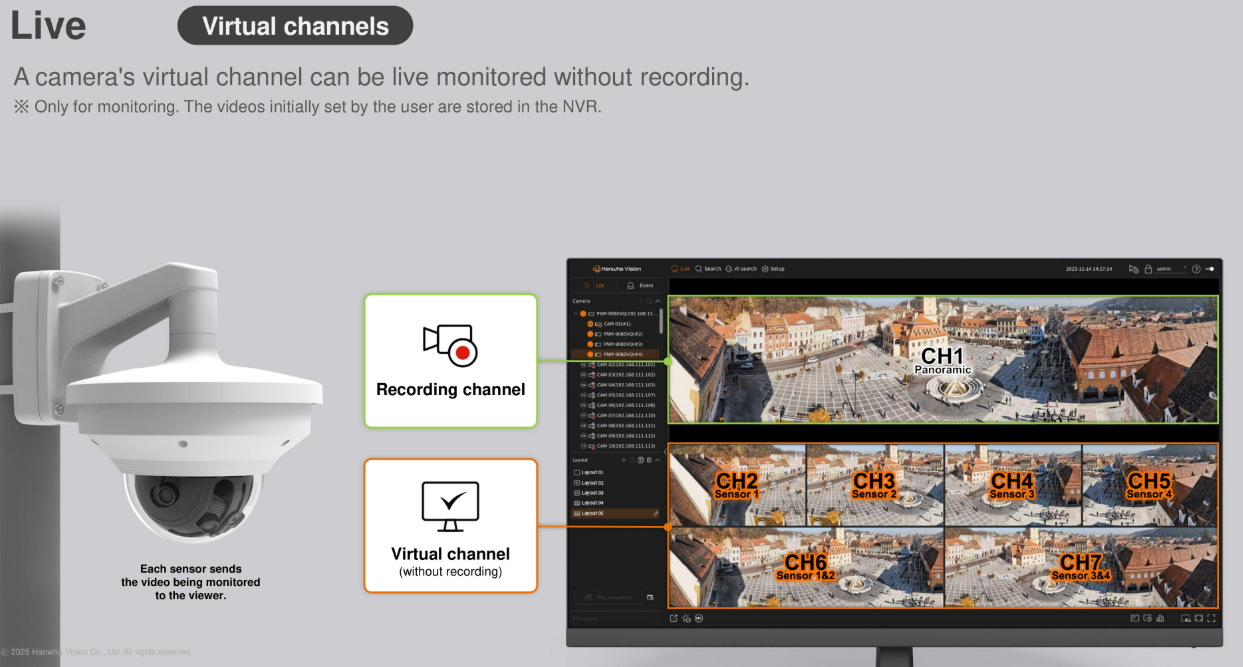Open the Live tab in top bar
Viewport: 1243px width, 667px height.
pyautogui.click(x=681, y=269)
